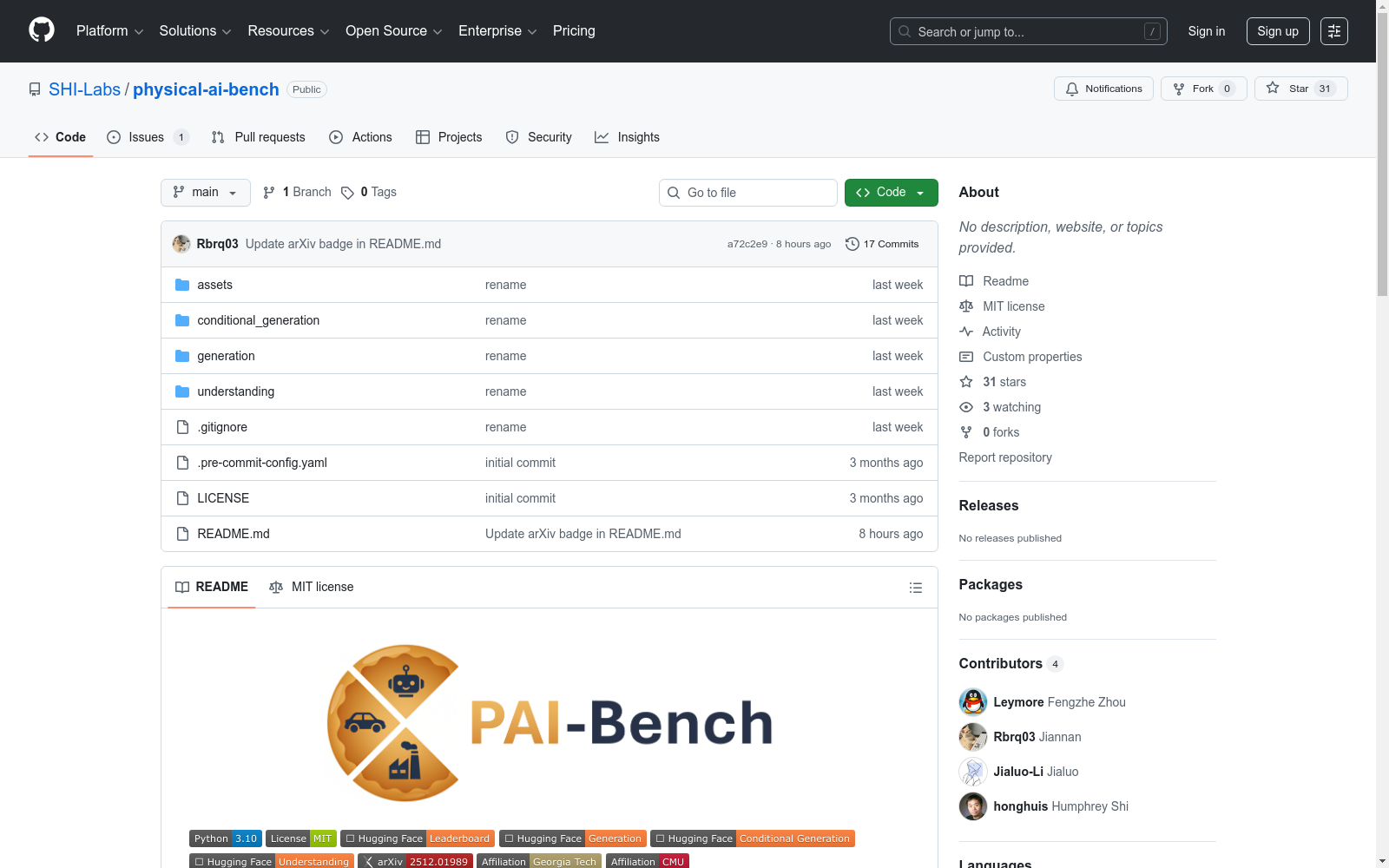Click Leymore contributor avatar
The height and width of the screenshot is (868, 1389).
pos(973,702)
